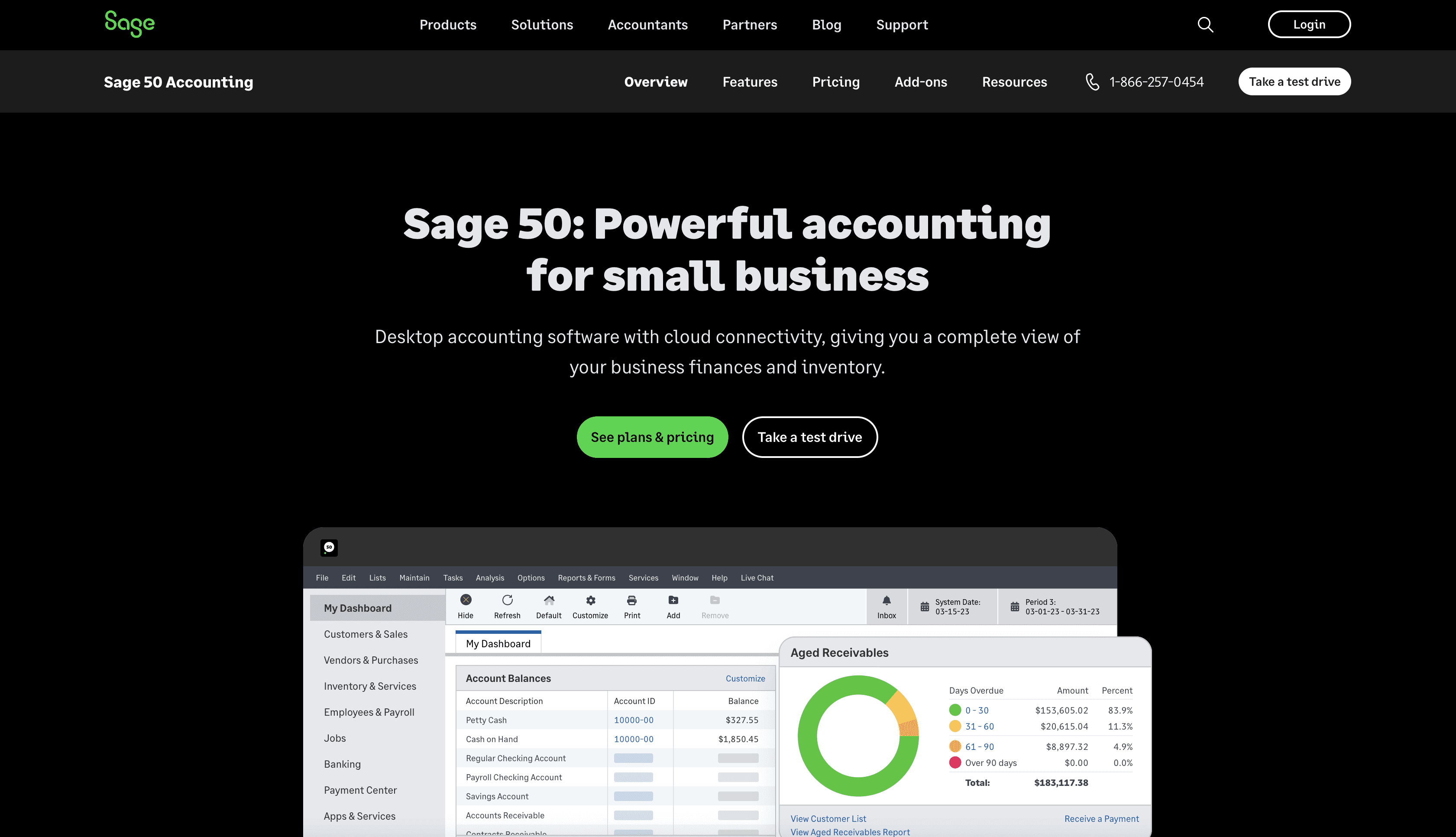The width and height of the screenshot is (1456, 837).
Task: Click the Sage 50 app logo icon
Action: click(329, 547)
